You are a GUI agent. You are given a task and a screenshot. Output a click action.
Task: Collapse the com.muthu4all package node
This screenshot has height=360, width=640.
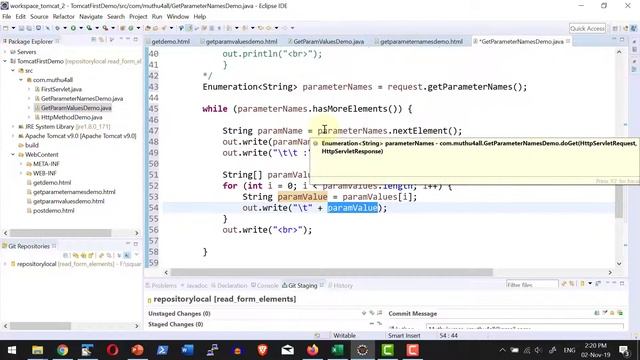point(21,80)
